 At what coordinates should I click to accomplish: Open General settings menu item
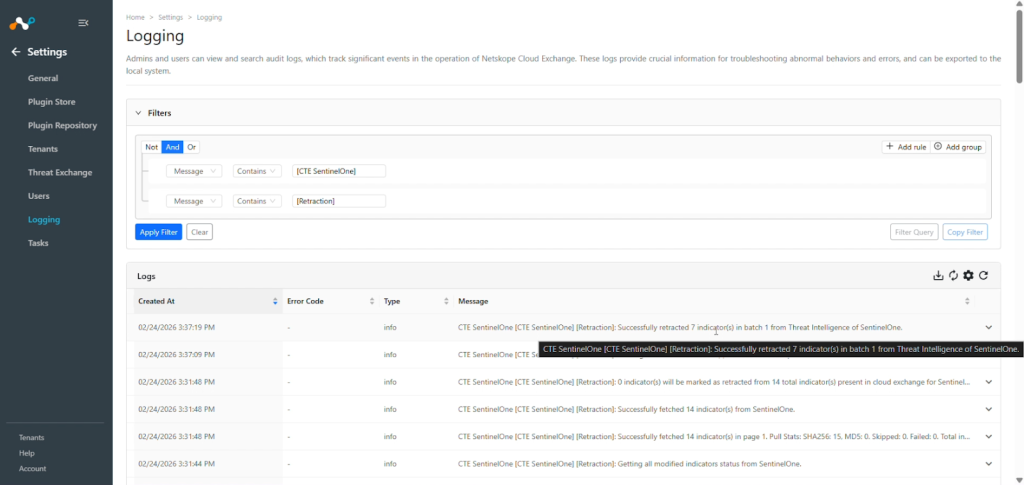pos(43,78)
